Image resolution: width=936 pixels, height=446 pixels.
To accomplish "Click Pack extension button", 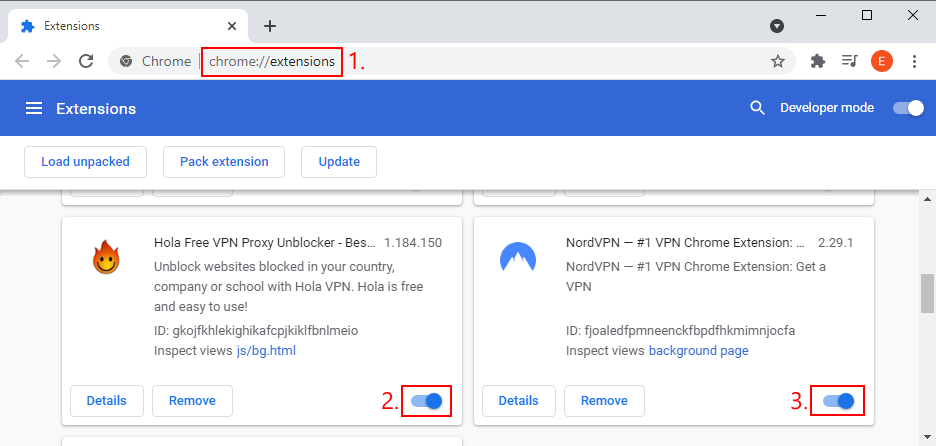I will (224, 162).
